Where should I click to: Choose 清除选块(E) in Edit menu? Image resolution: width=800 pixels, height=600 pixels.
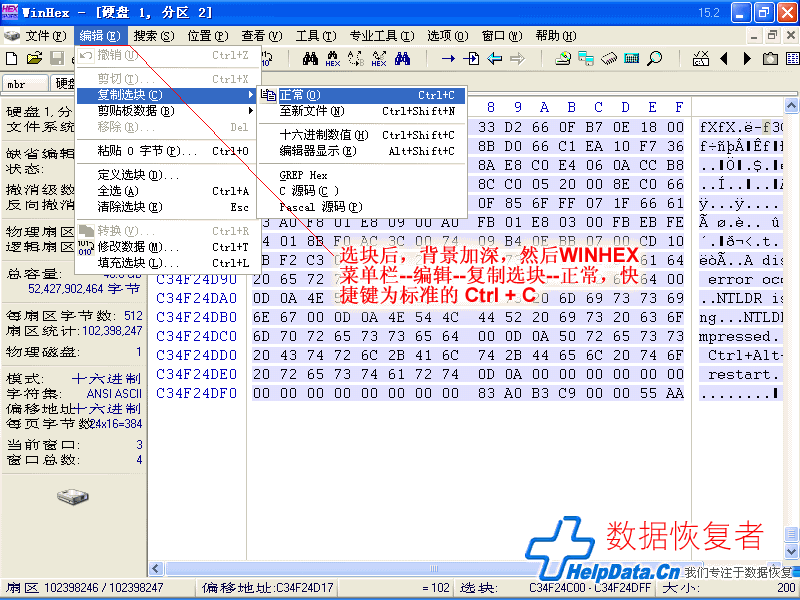click(166, 207)
